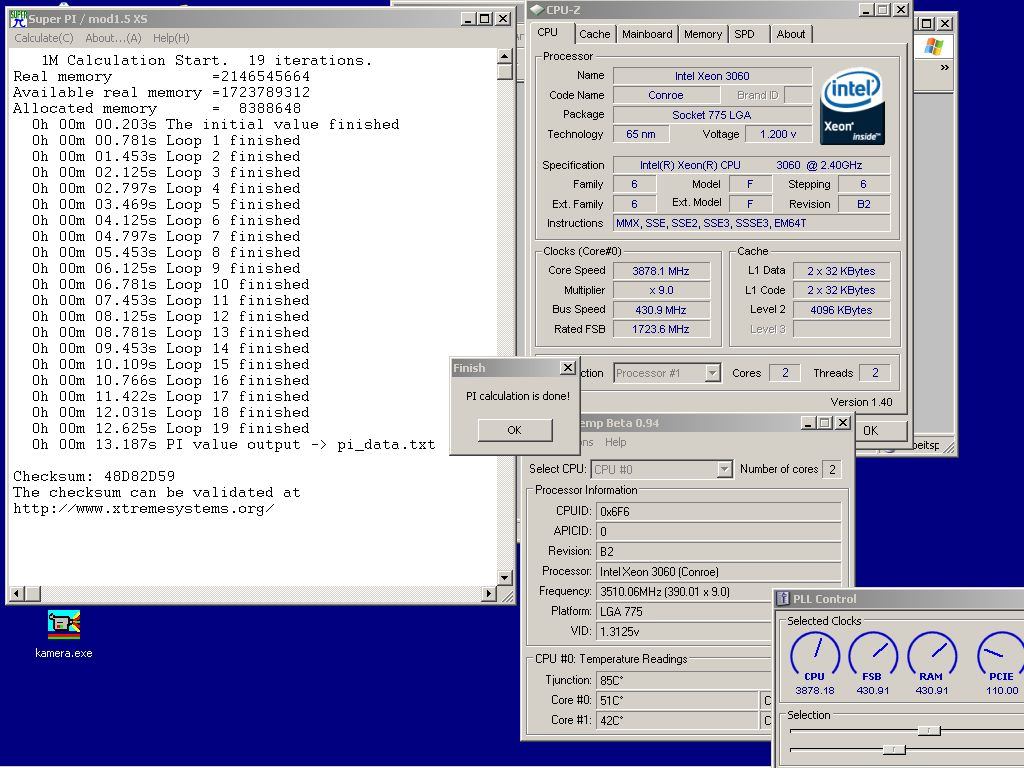Click the Revision value B2 in CPU-Z
The height and width of the screenshot is (768, 1024).
[863, 204]
